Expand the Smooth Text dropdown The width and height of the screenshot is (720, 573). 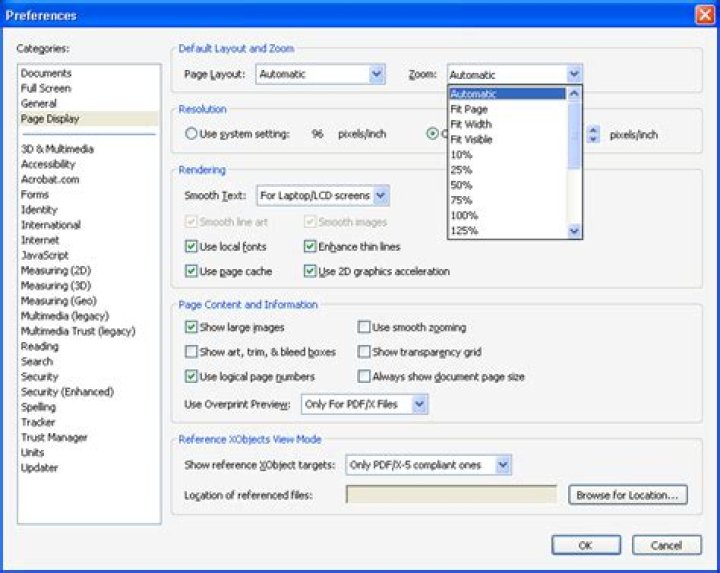coord(323,196)
